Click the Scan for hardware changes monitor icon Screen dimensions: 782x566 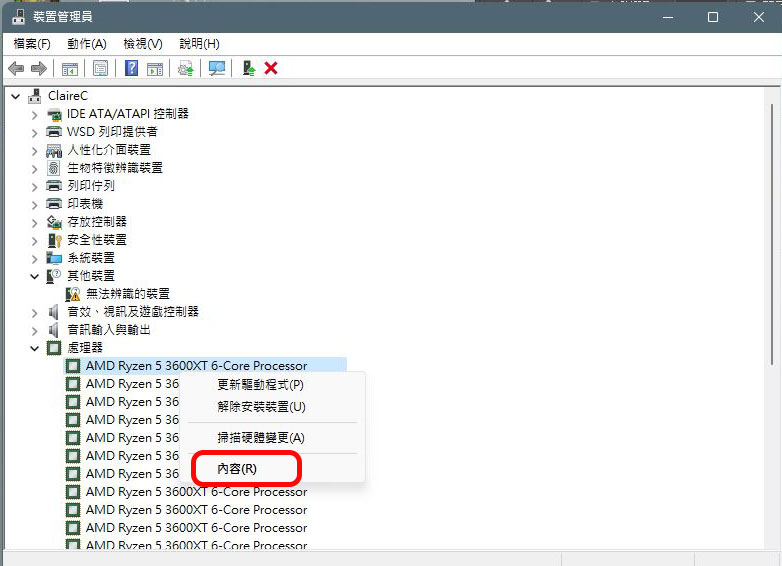point(217,68)
